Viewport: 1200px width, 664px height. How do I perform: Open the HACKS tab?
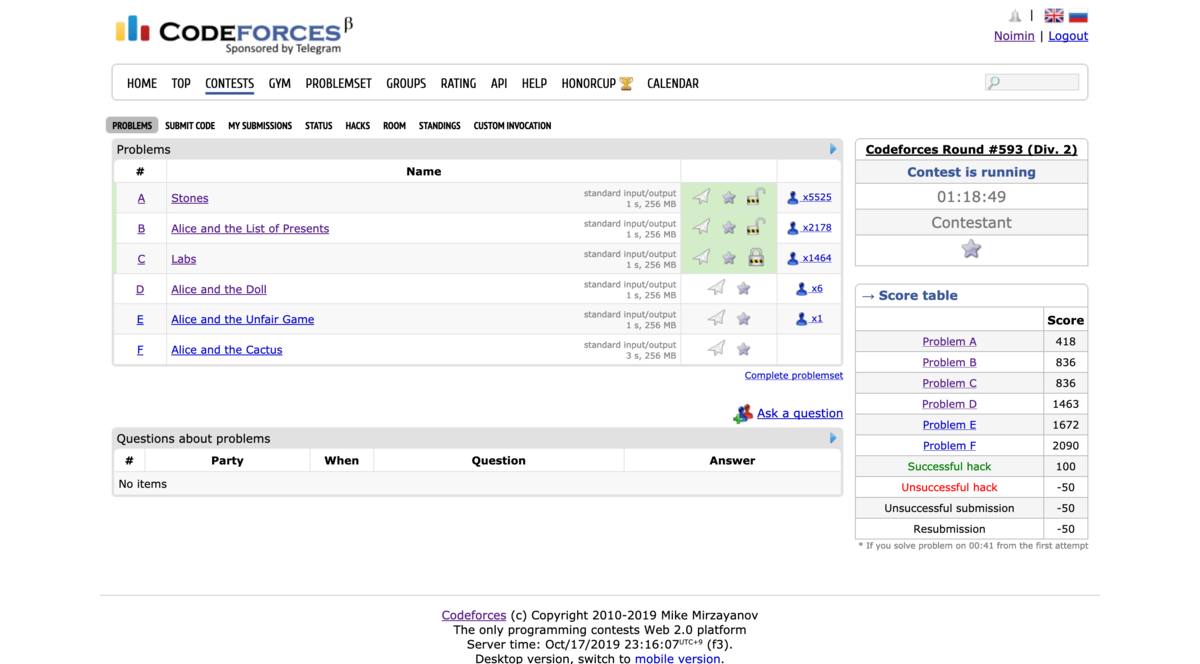(x=358, y=126)
